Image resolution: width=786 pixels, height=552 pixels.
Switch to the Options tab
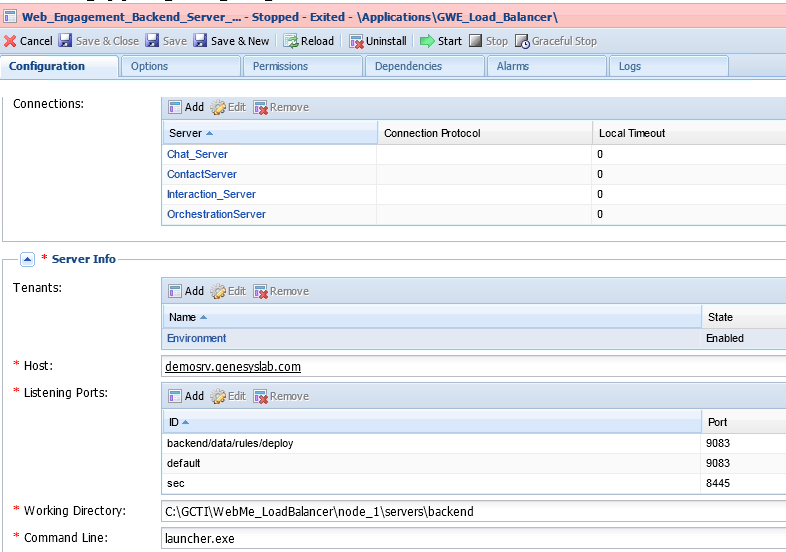[x=180, y=66]
